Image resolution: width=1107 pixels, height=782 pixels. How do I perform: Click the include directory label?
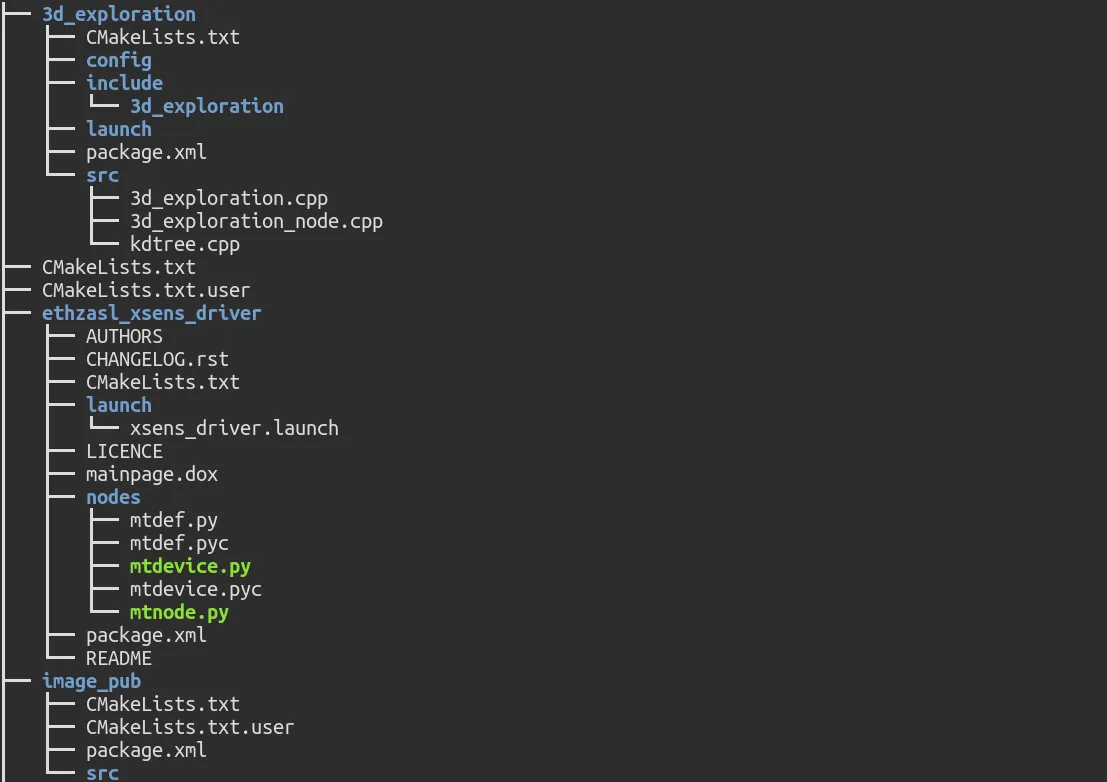pos(124,83)
